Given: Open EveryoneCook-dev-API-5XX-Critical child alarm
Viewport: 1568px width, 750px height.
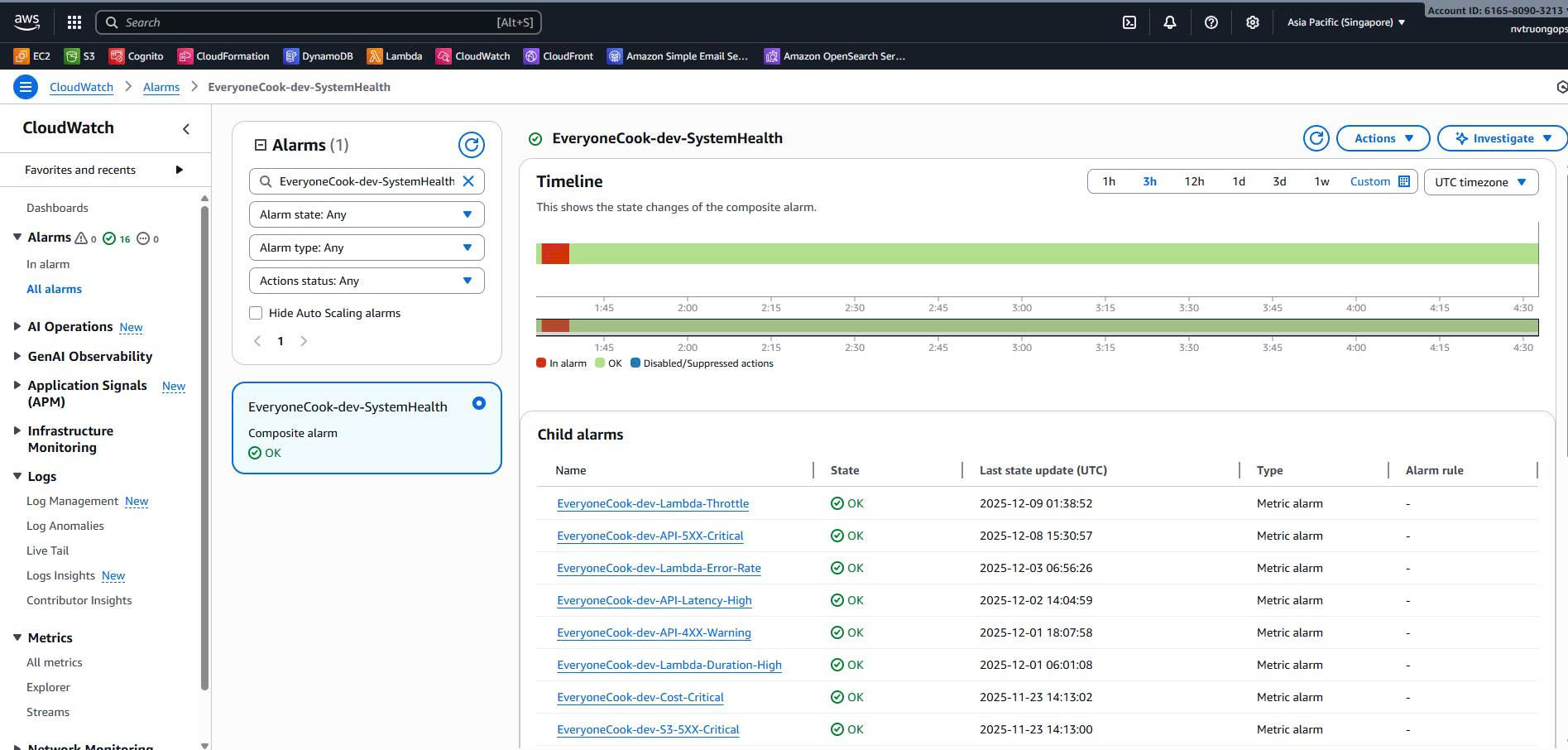Looking at the screenshot, I should (x=650, y=536).
